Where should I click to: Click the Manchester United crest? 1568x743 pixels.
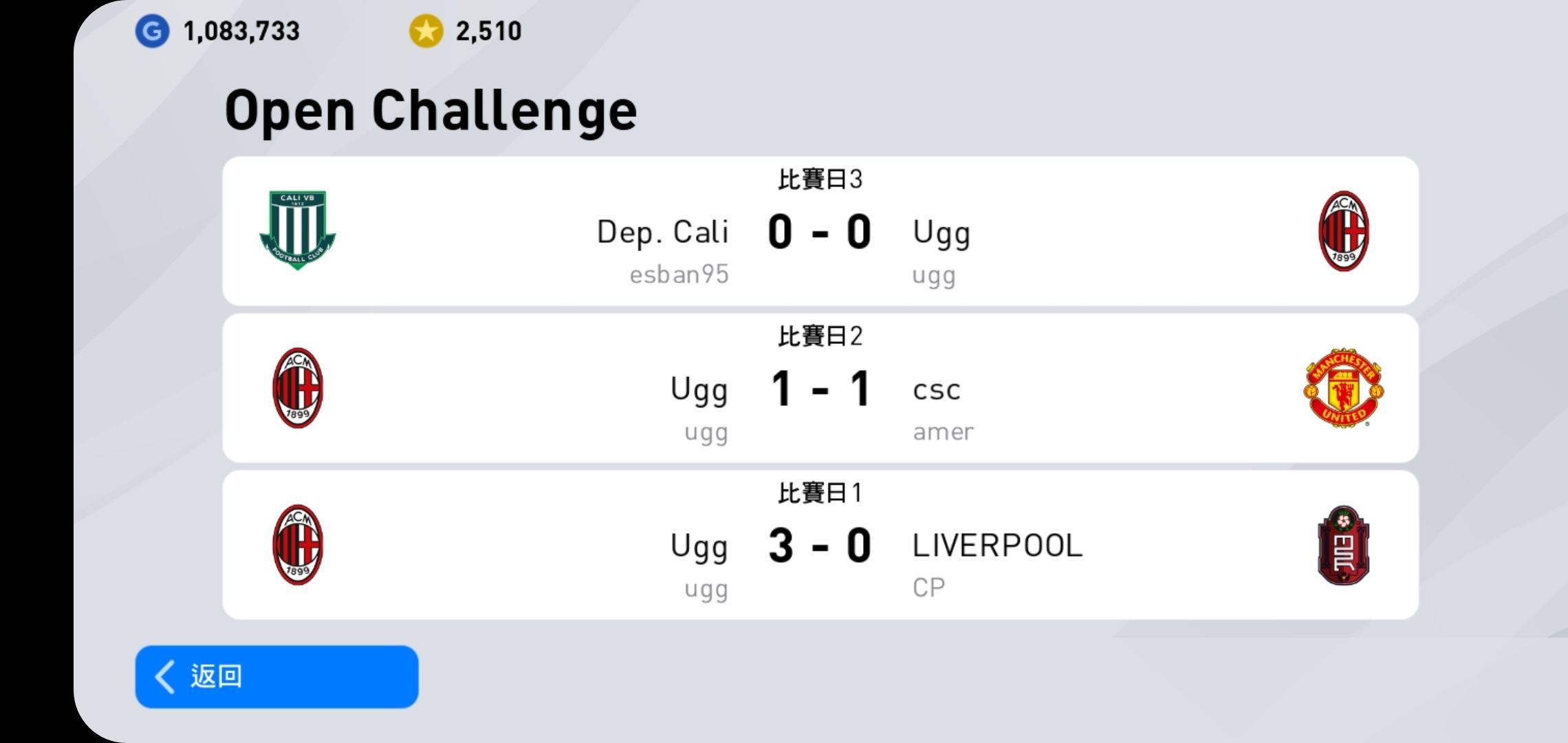point(1343,388)
